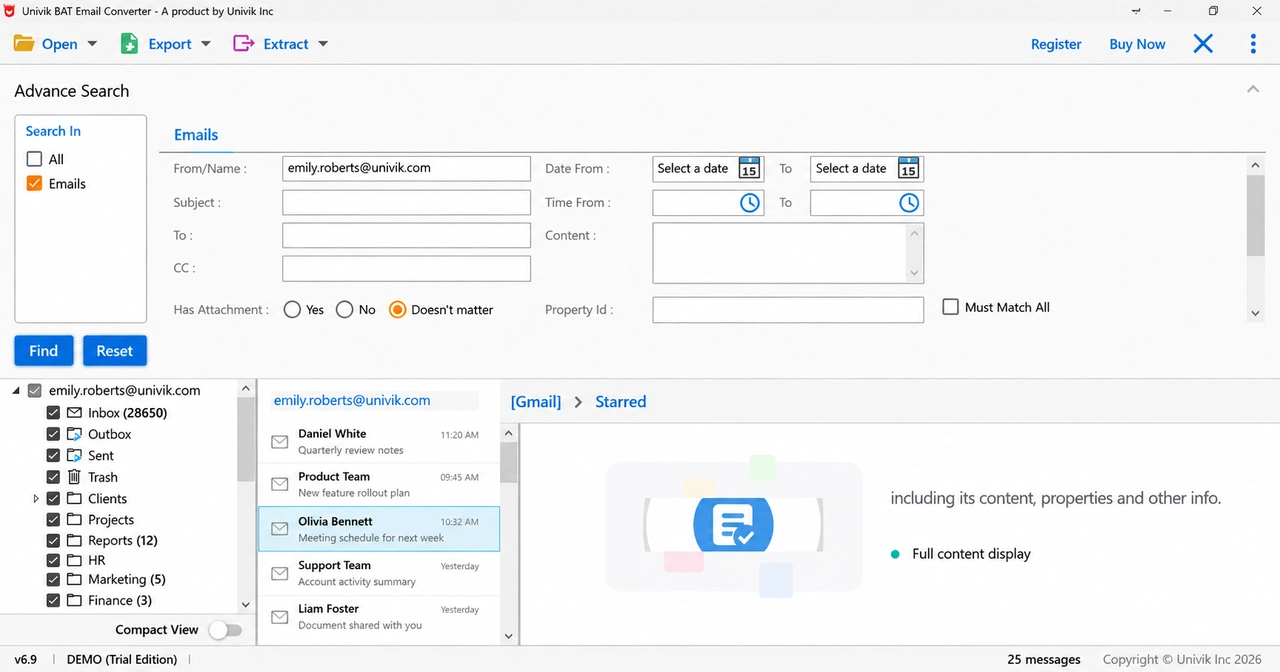Screen dimensions: 1280x672
Task: Click the folder tree scrollbar thumb
Action: tap(246, 440)
